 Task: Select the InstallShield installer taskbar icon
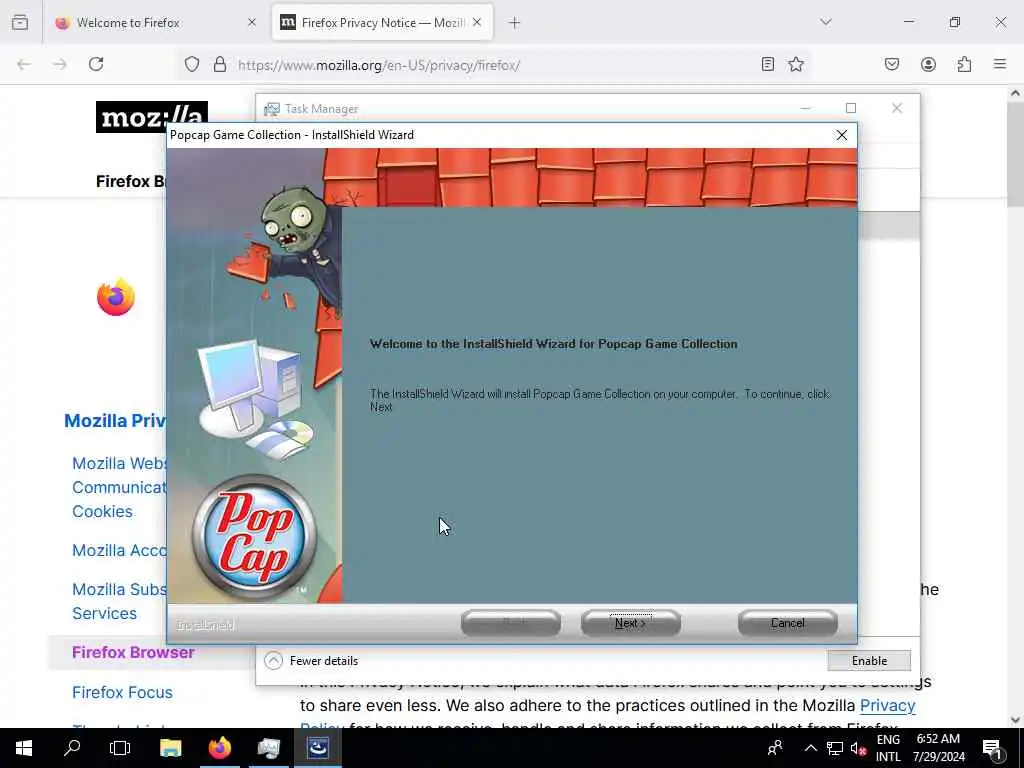point(317,748)
